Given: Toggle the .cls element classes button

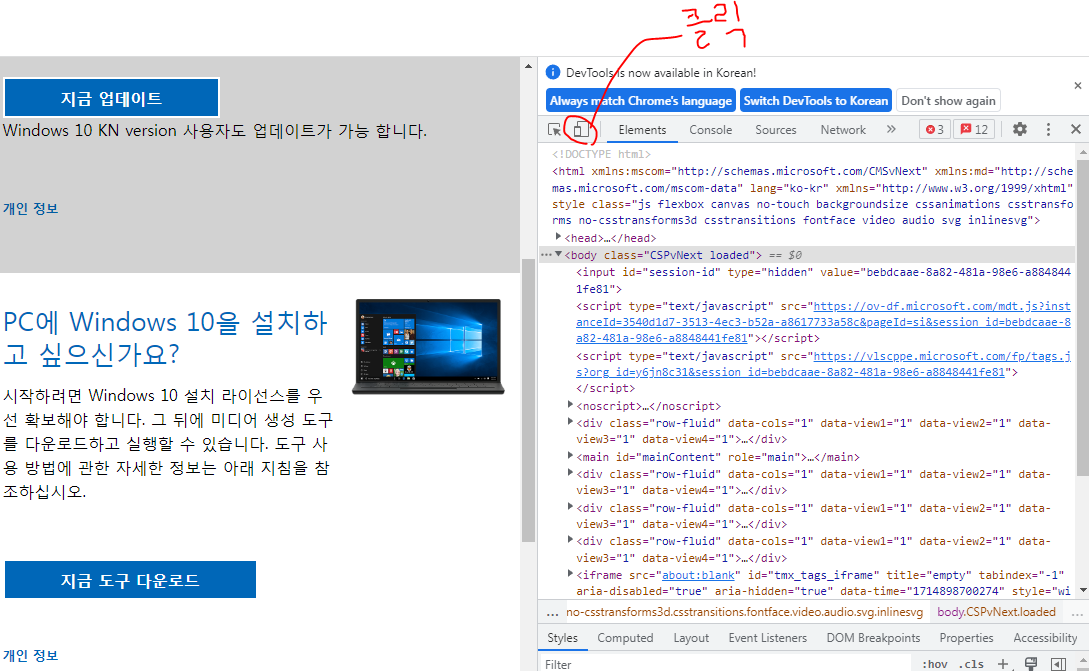Looking at the screenshot, I should [x=971, y=664].
